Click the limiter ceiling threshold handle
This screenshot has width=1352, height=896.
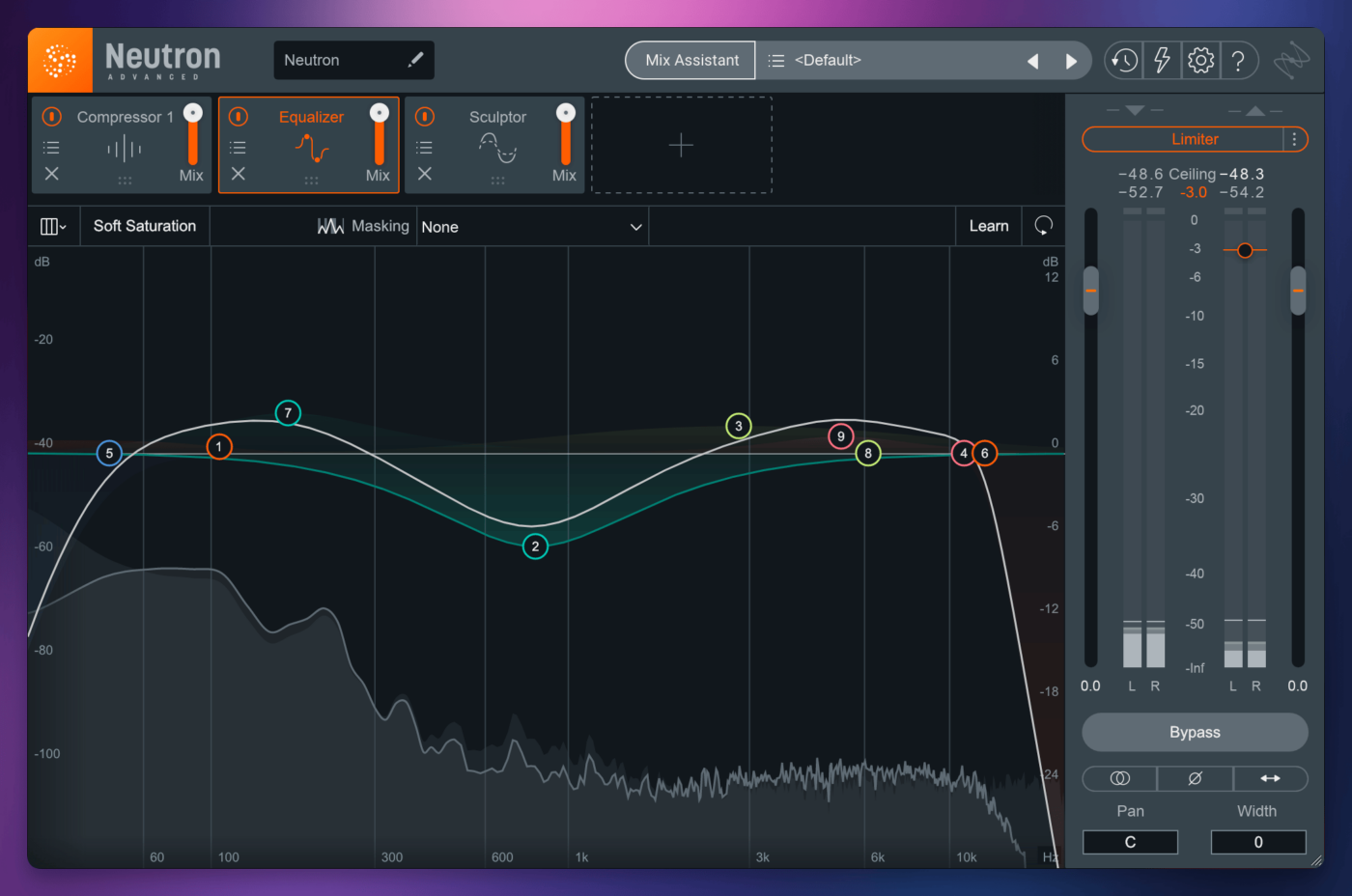[1245, 250]
